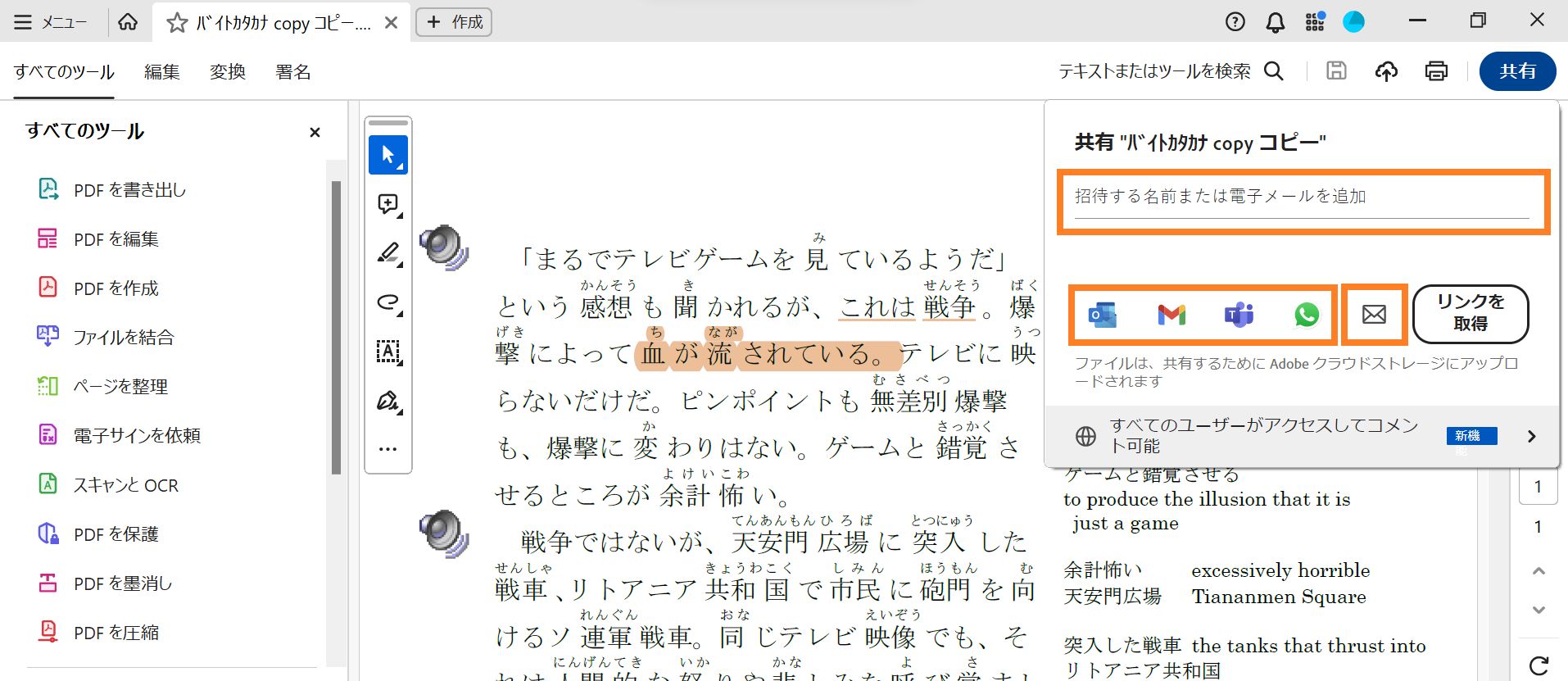Select the arrow selection tool

pos(388,155)
